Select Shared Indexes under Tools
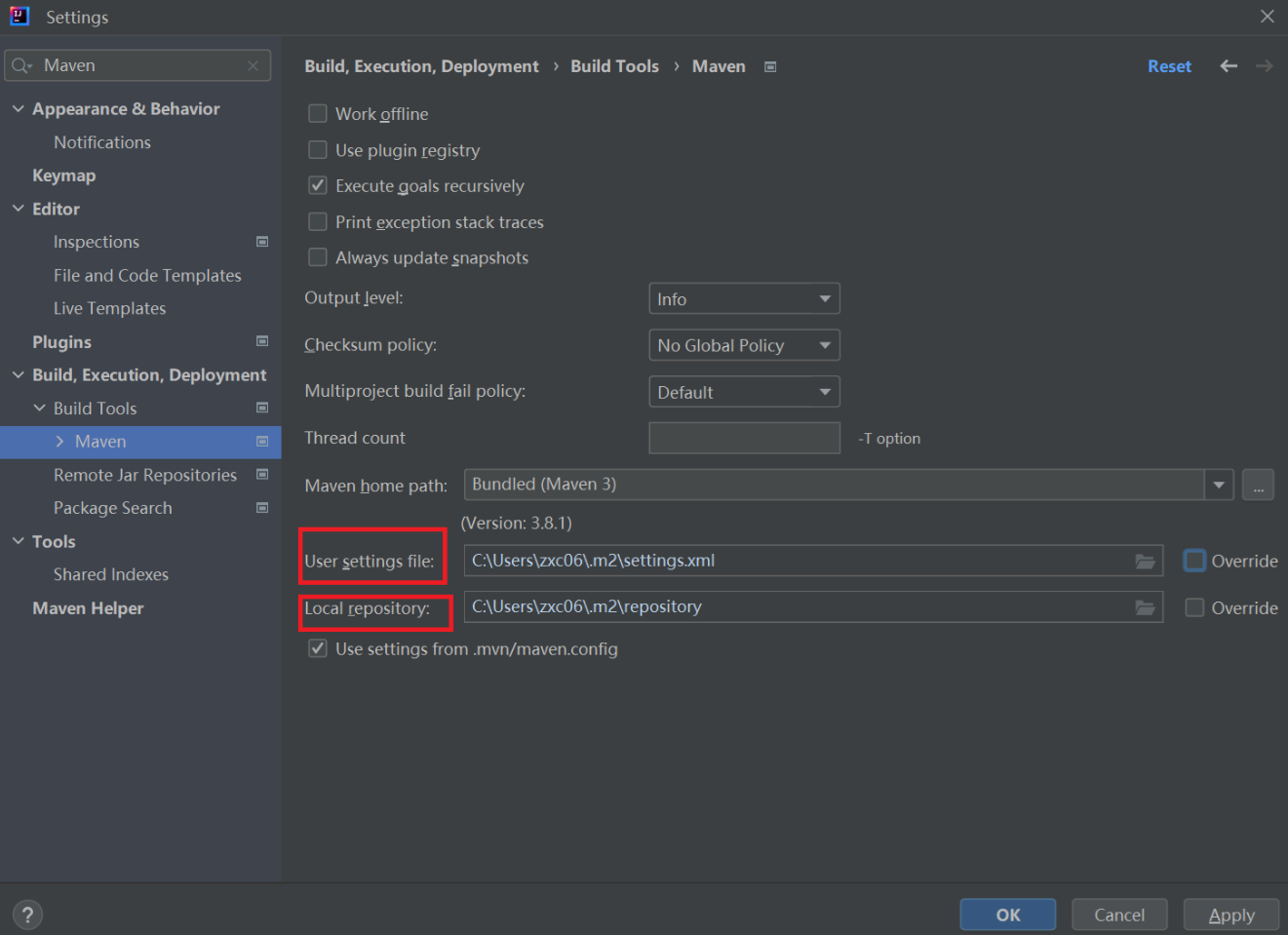 click(x=111, y=574)
